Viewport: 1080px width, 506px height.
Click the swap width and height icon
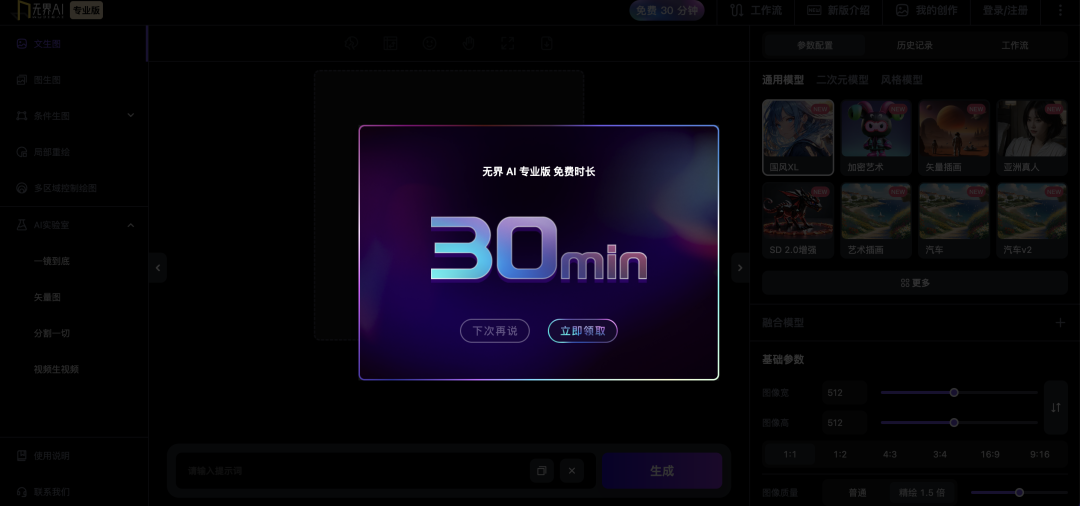(x=1056, y=407)
